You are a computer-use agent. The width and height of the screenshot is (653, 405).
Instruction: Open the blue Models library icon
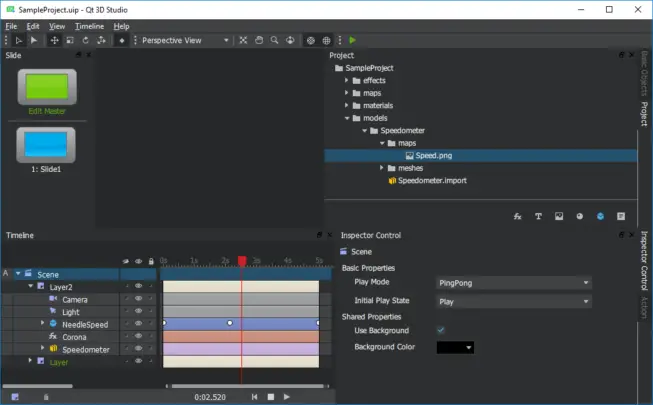[601, 216]
